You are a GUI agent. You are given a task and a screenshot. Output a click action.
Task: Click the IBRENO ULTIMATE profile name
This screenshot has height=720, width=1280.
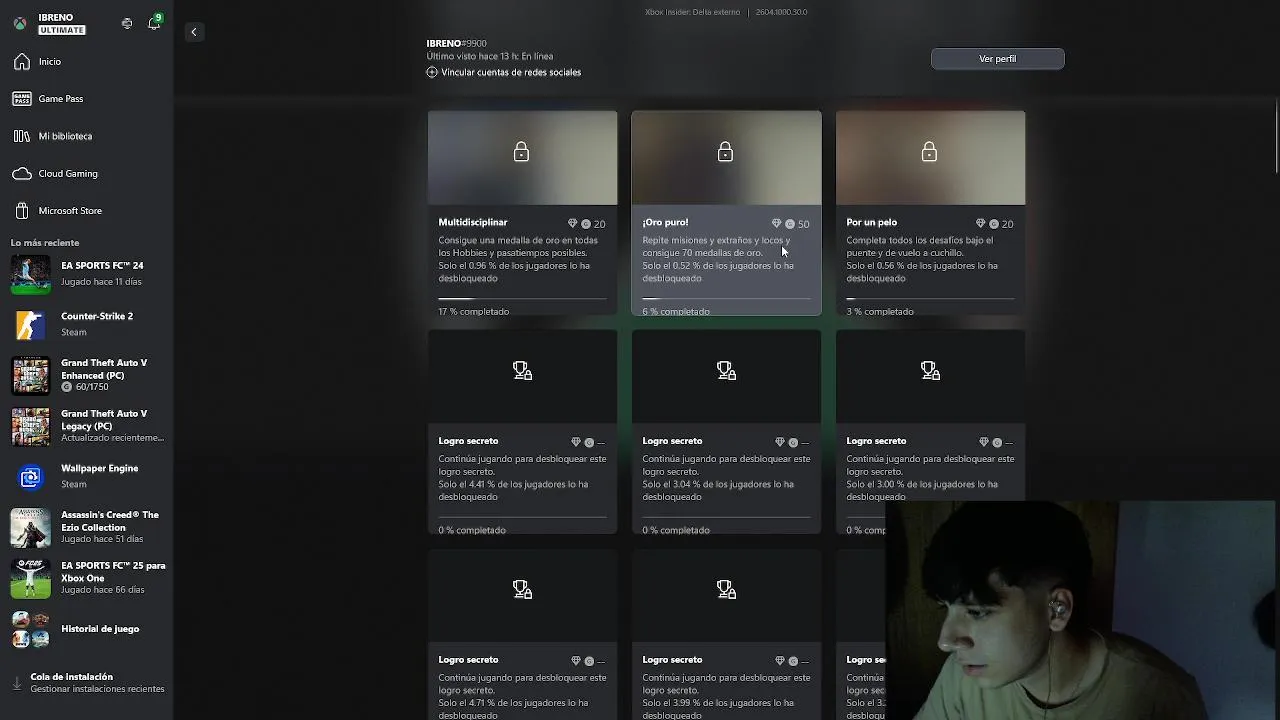[61, 23]
